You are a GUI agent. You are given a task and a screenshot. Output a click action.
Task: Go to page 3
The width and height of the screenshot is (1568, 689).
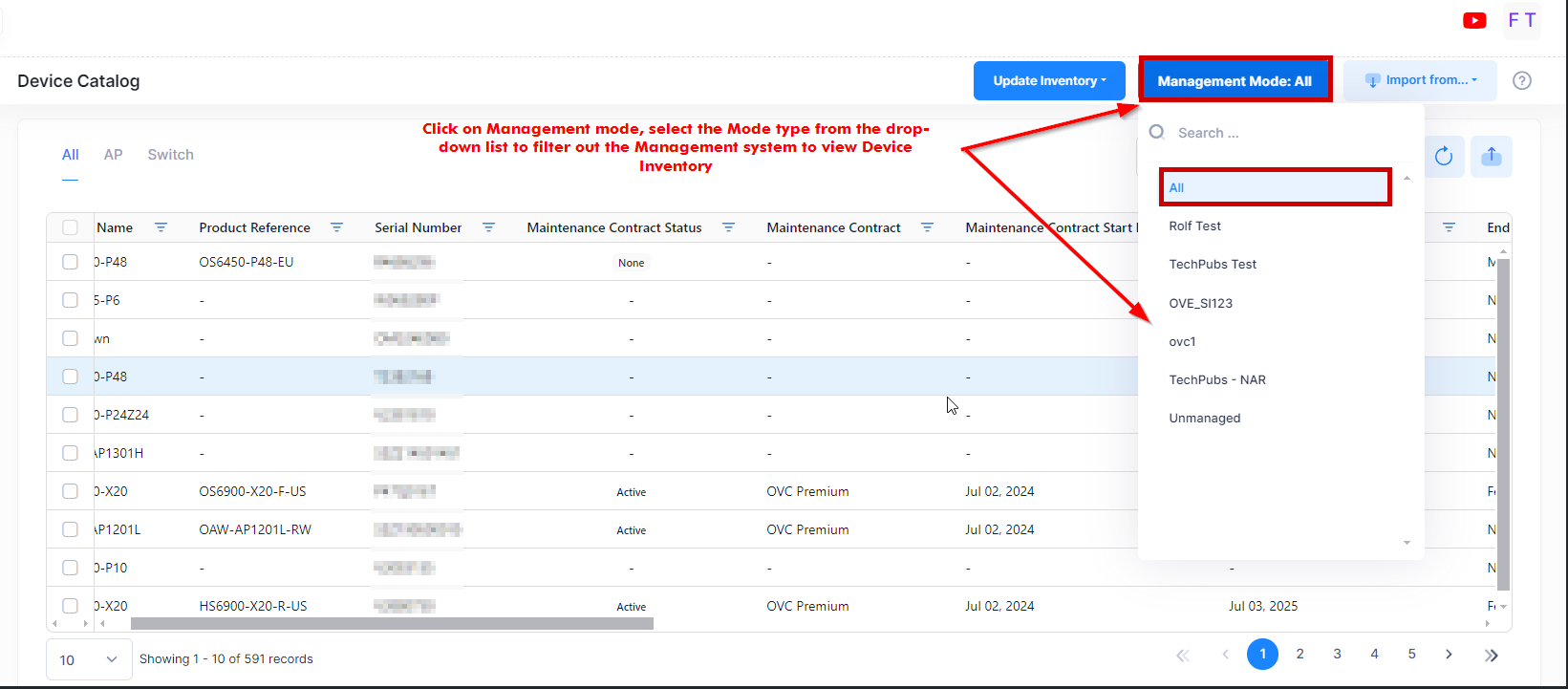coord(1337,655)
